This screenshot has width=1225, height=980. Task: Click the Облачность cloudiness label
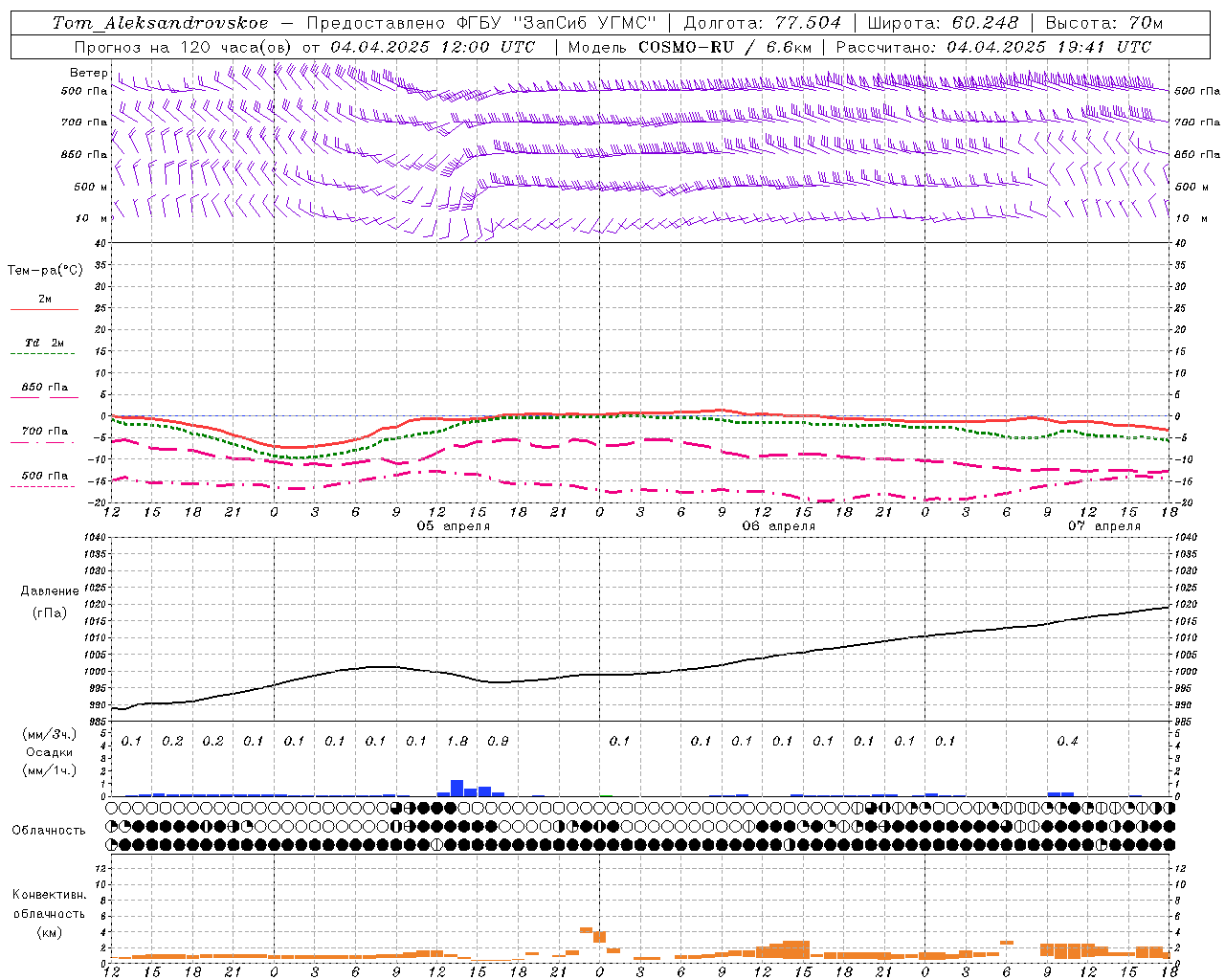point(49,831)
